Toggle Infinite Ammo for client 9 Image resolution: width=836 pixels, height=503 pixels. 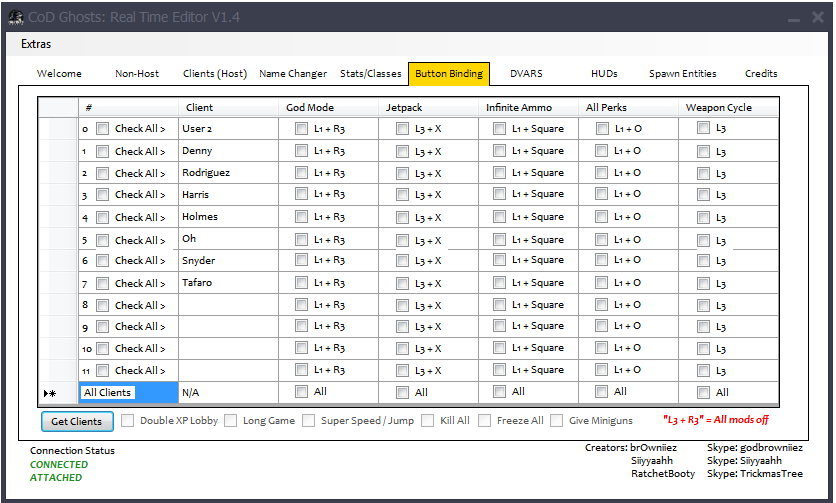(500, 325)
